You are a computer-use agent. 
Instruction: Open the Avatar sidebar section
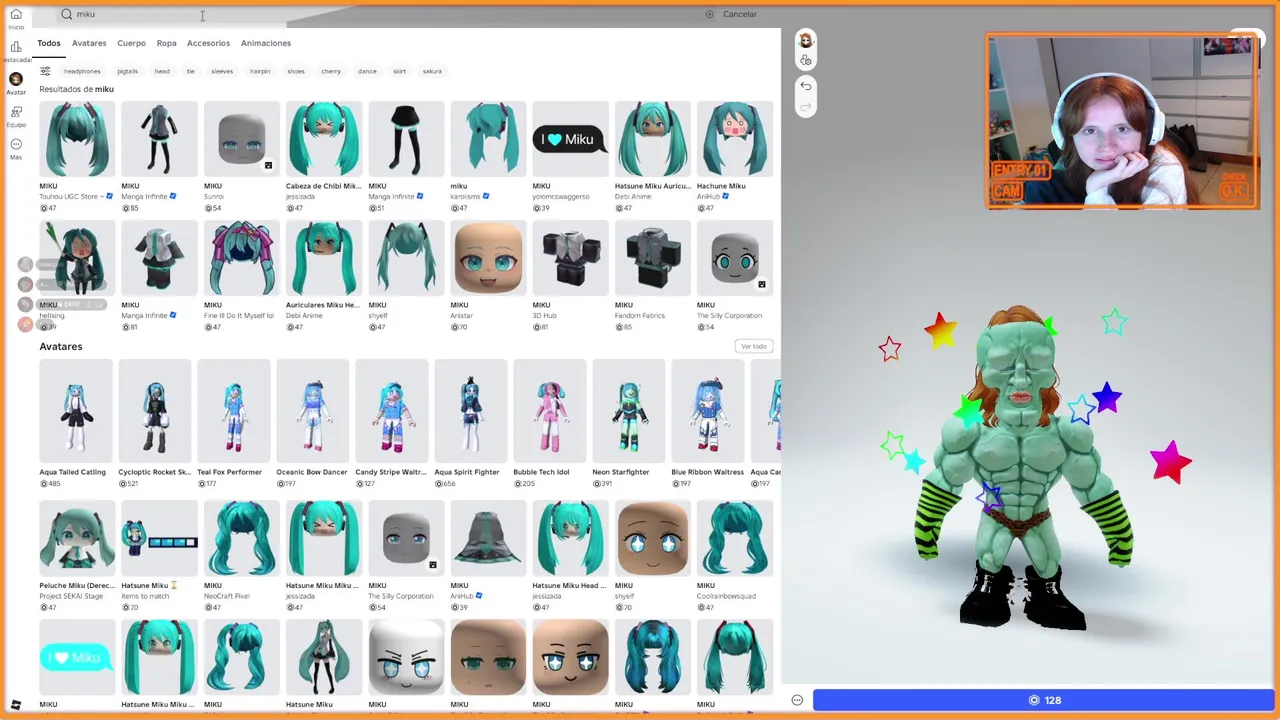[16, 84]
